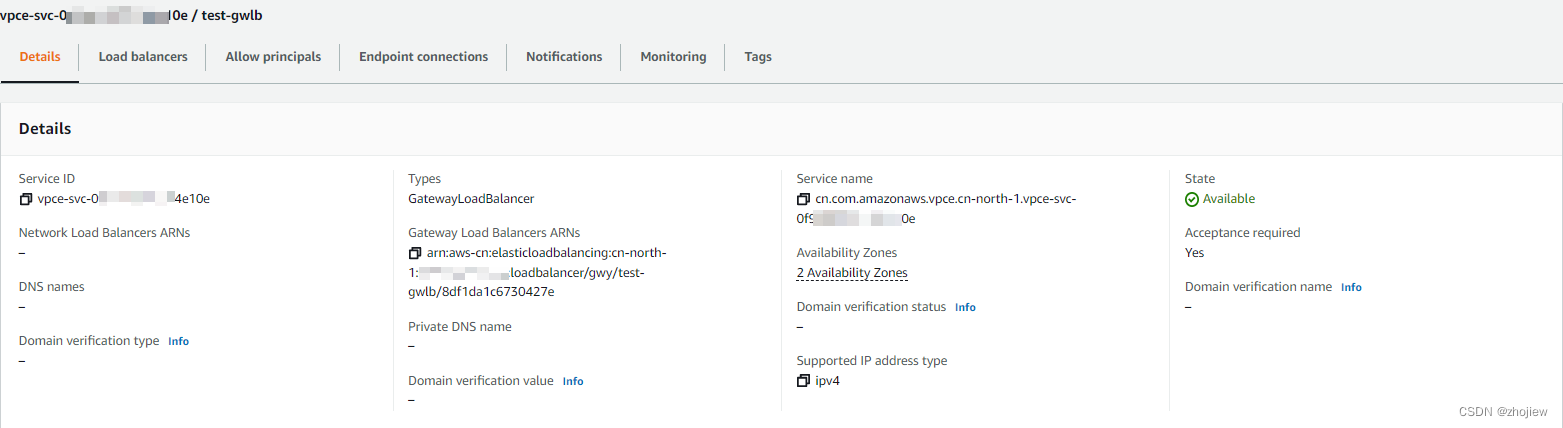Open the Allow principals tab
The image size is (1563, 428).
[273, 57]
